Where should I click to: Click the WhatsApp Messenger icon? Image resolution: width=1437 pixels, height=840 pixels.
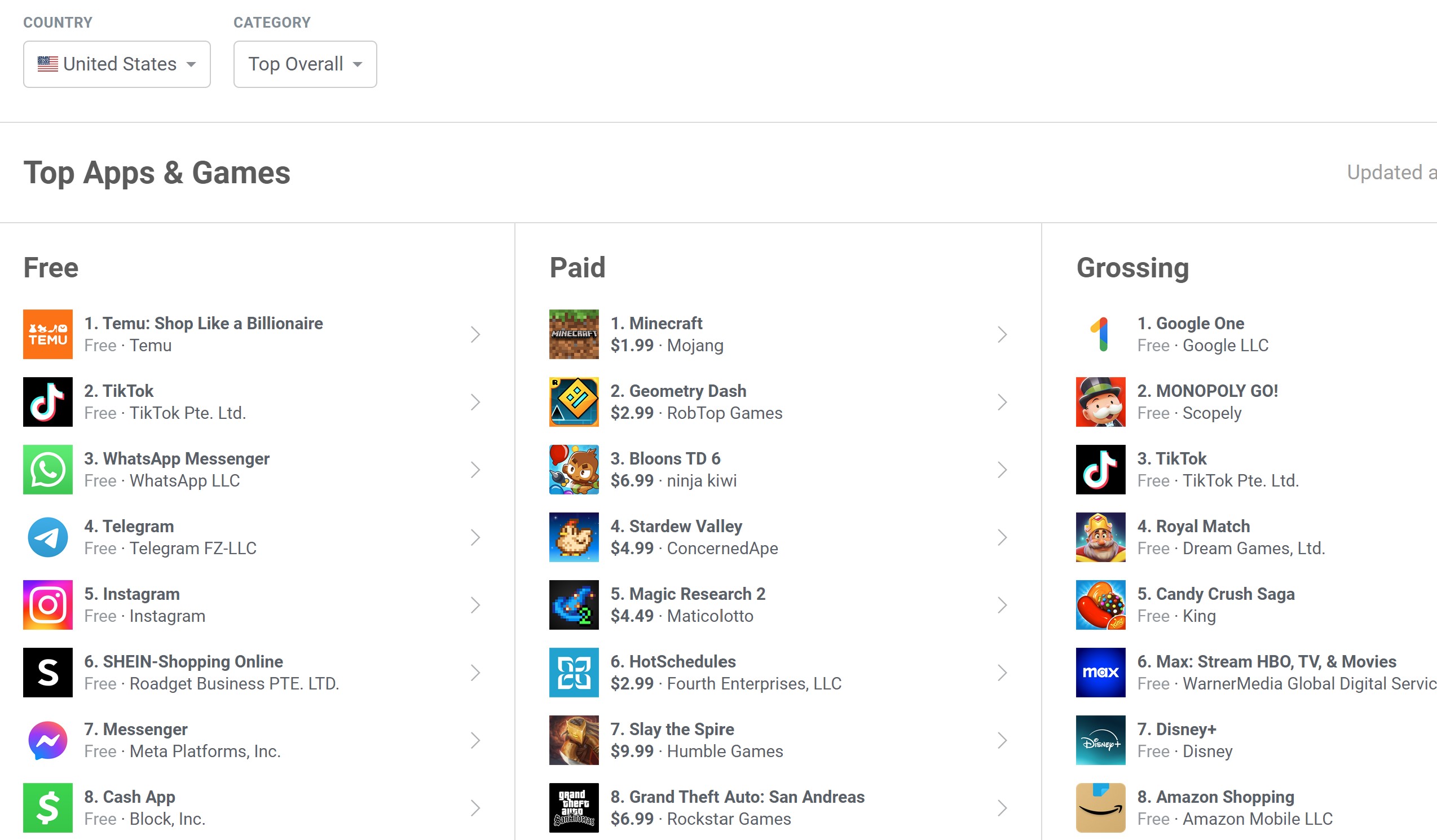(48, 470)
